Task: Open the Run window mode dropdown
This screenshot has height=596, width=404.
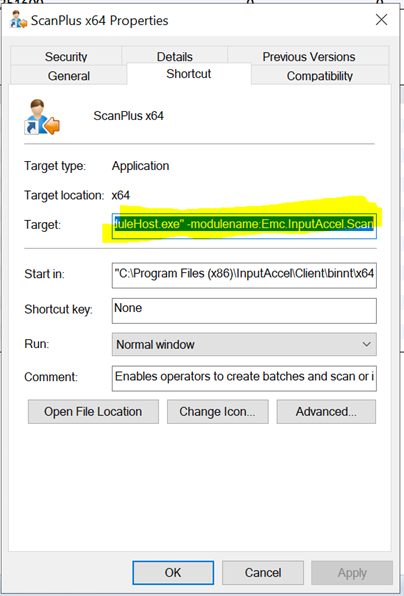Action: (x=244, y=344)
